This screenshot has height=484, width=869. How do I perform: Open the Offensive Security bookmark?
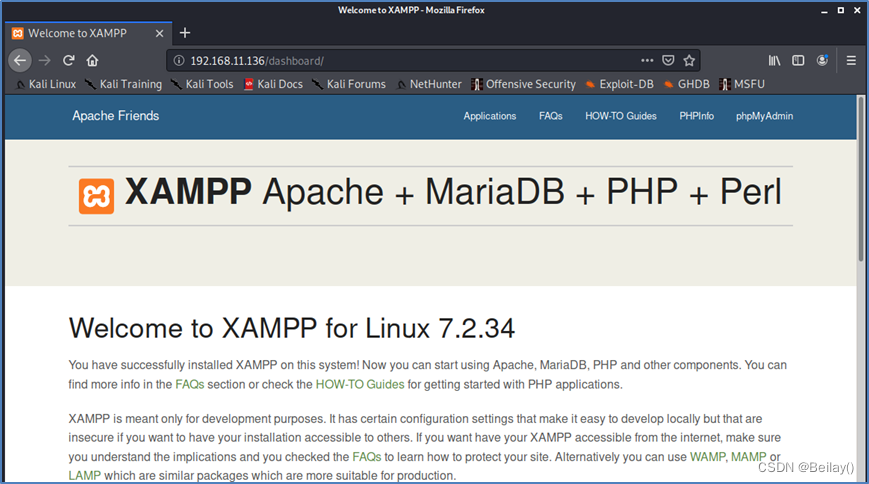click(524, 84)
